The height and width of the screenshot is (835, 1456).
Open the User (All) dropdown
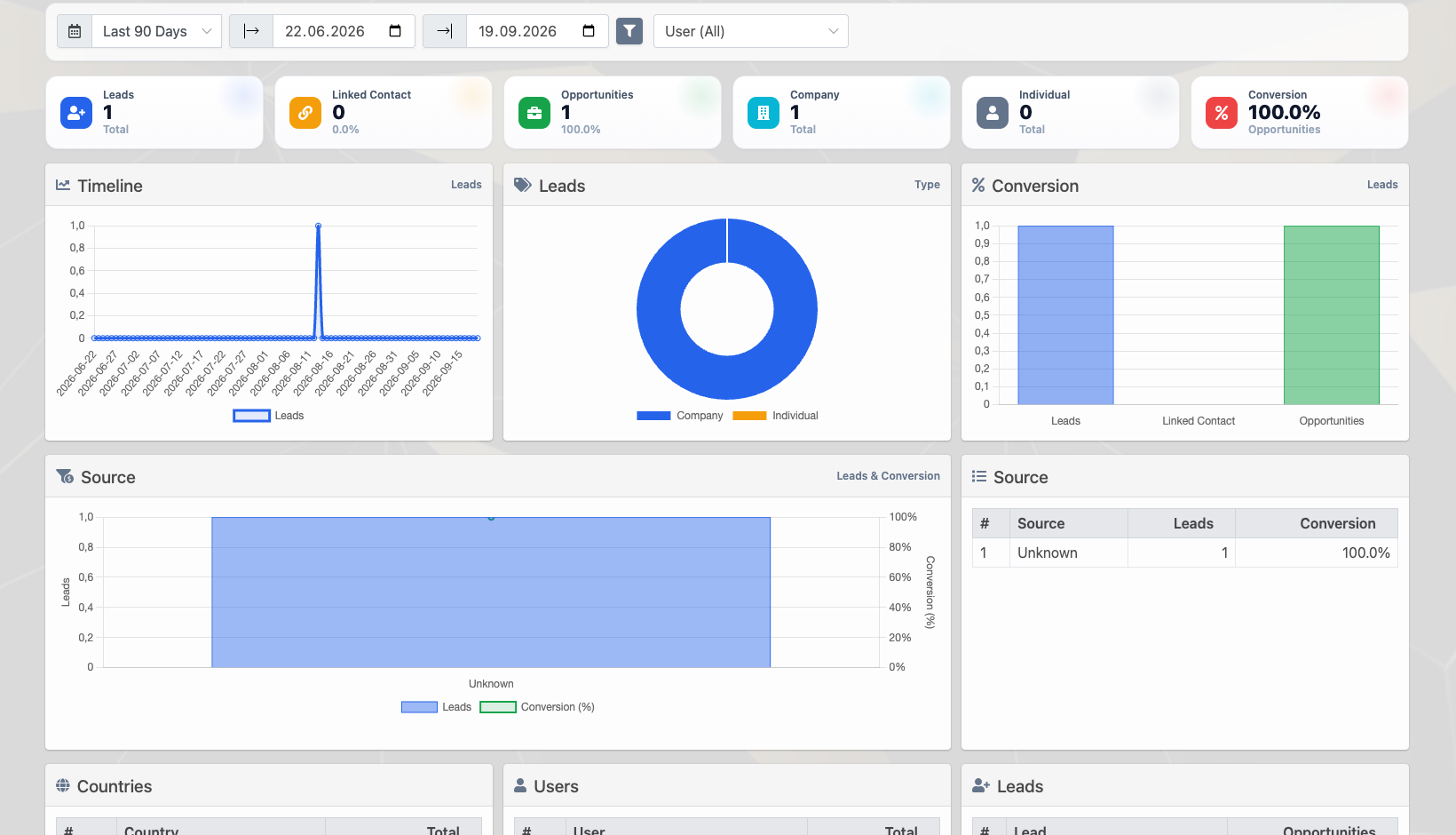751,31
